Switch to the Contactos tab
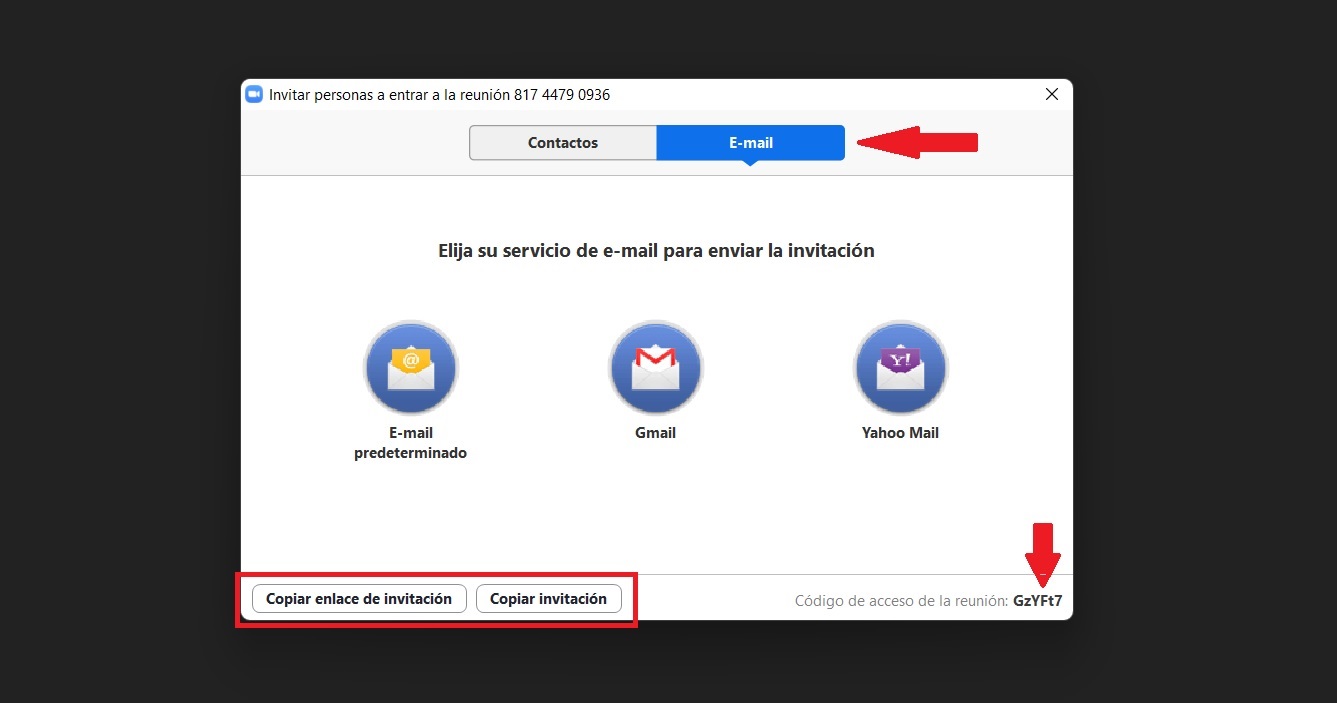 pos(562,142)
